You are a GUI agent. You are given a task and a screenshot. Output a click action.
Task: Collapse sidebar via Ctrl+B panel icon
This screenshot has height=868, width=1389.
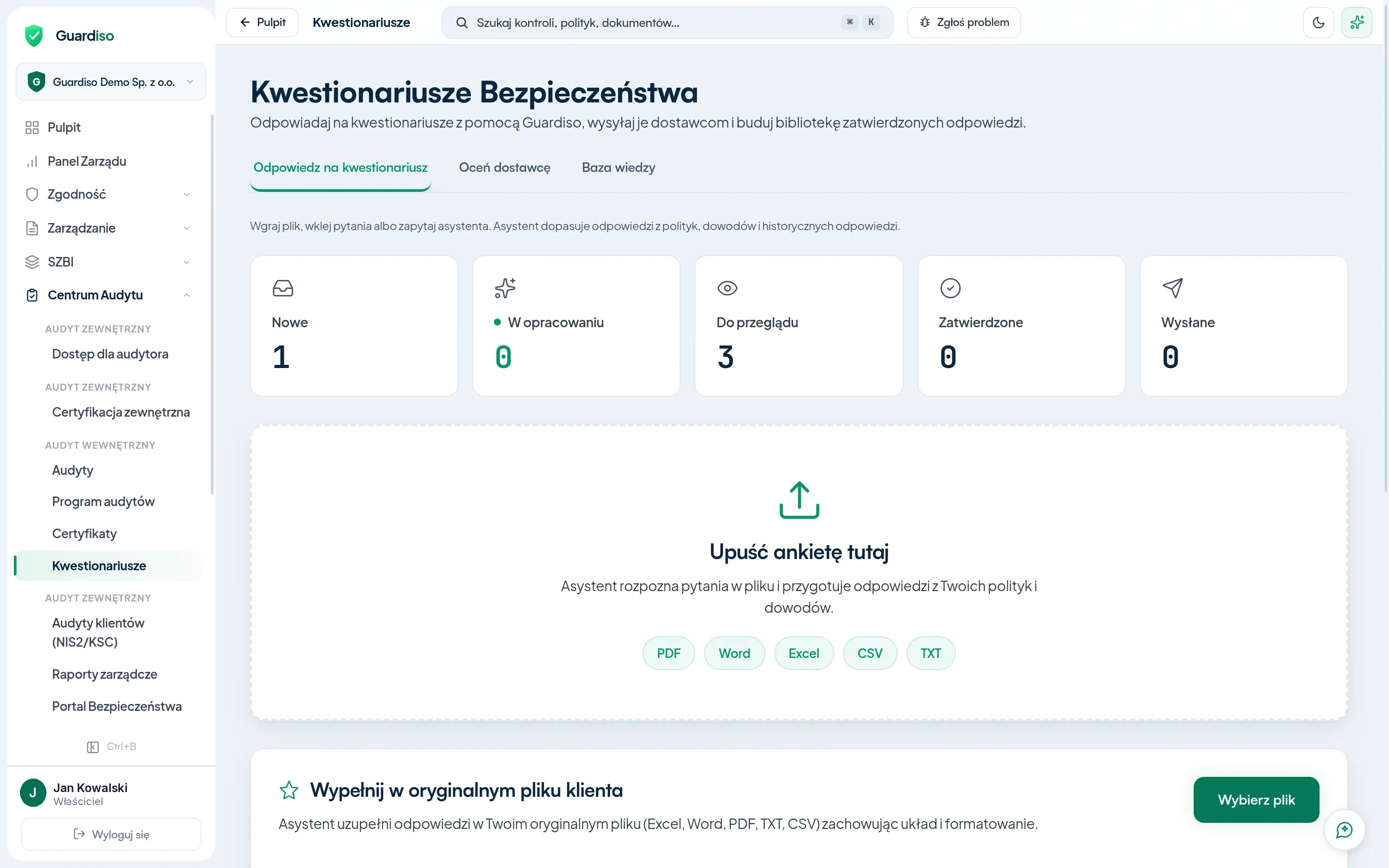[93, 747]
